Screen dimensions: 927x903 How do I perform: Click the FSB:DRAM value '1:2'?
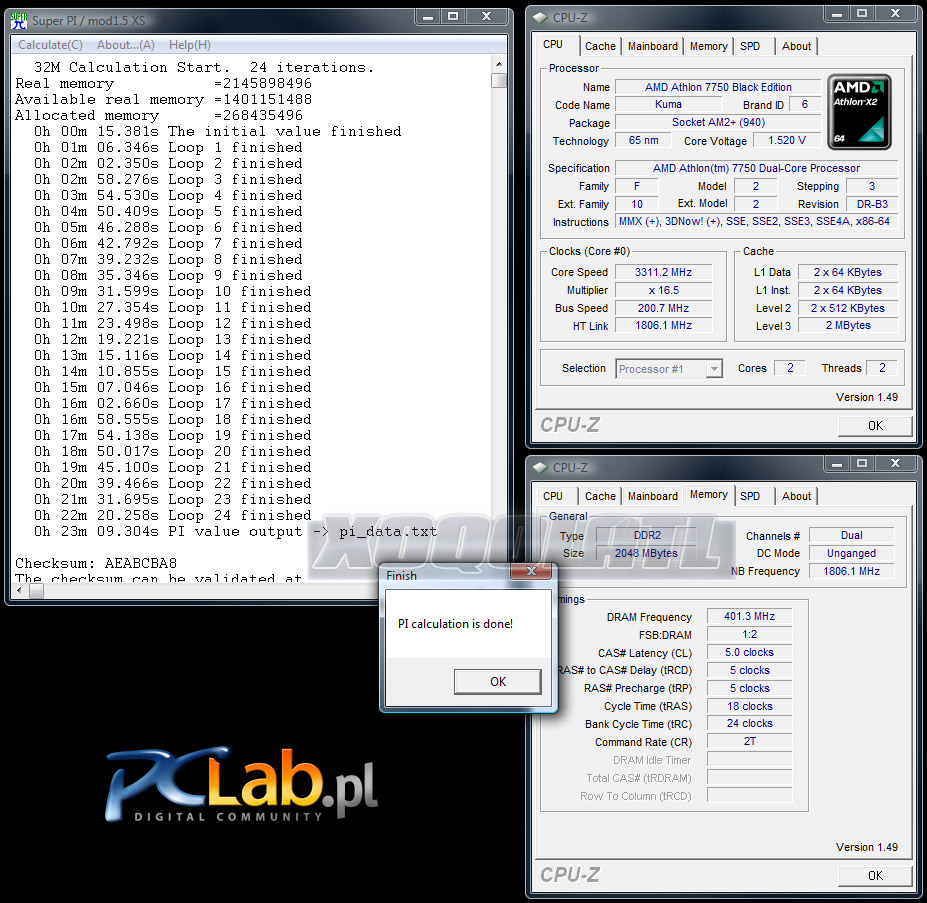(749, 635)
